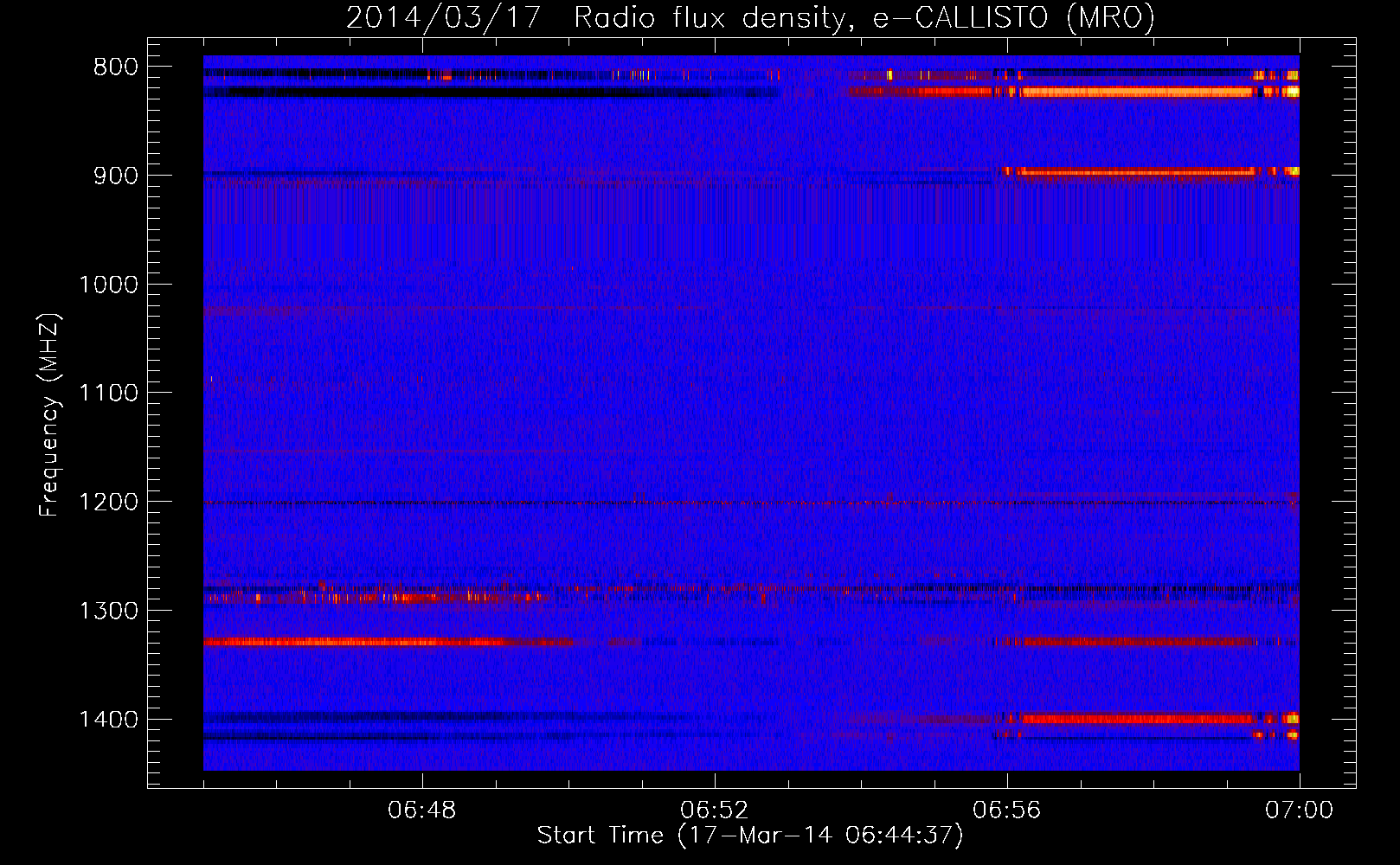Select the 1000 frequency axis label

[108, 285]
